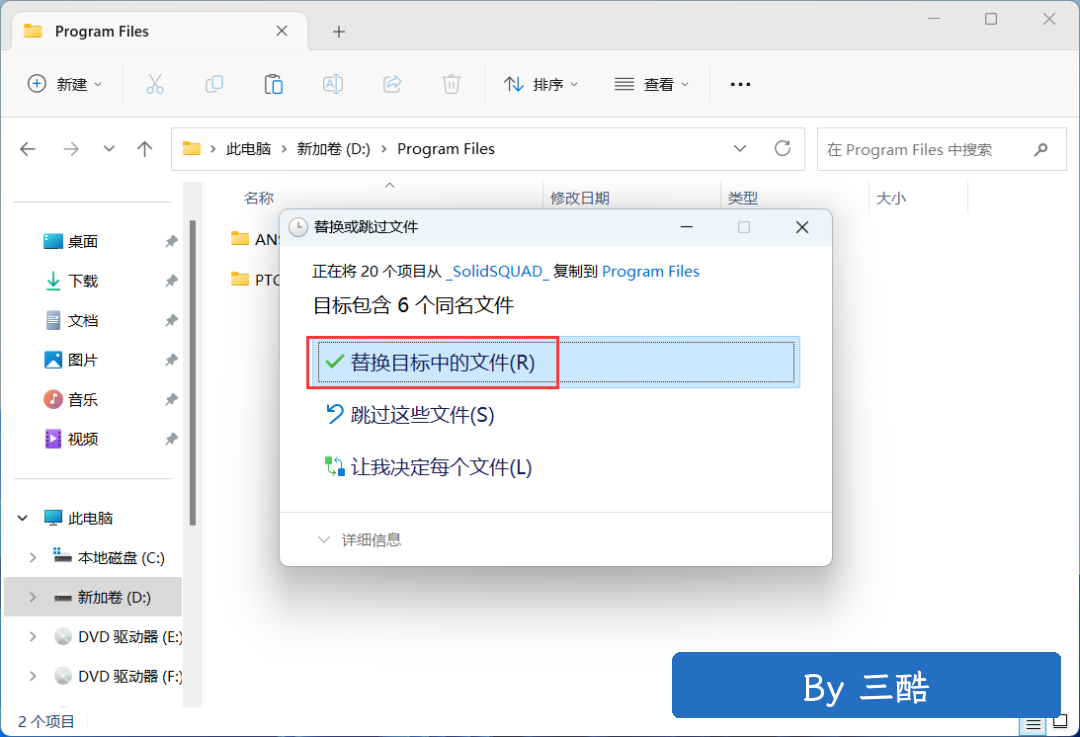The width and height of the screenshot is (1080, 737).
Task: Add a new tab with plus button
Action: click(339, 32)
